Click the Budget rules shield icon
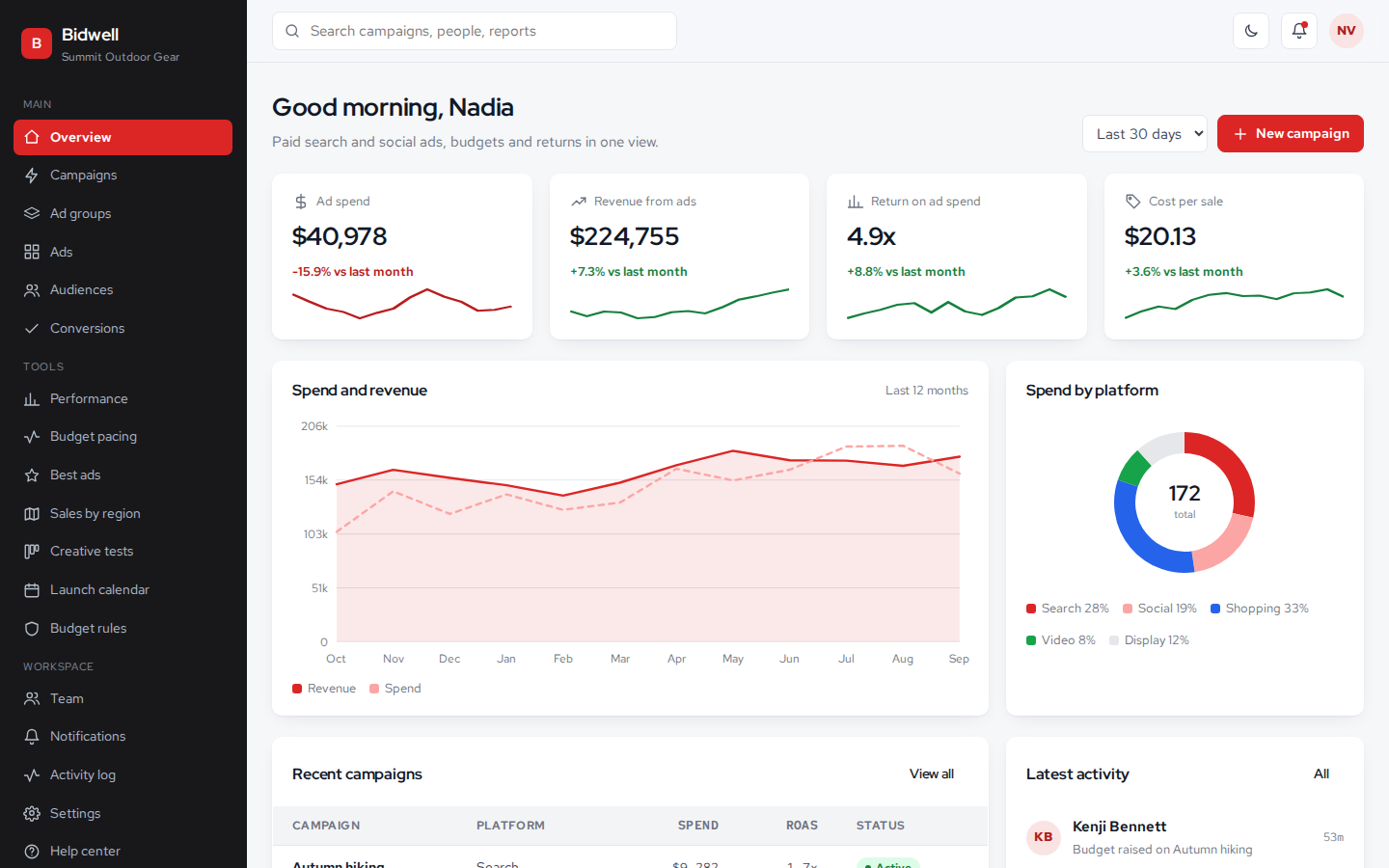 32,628
